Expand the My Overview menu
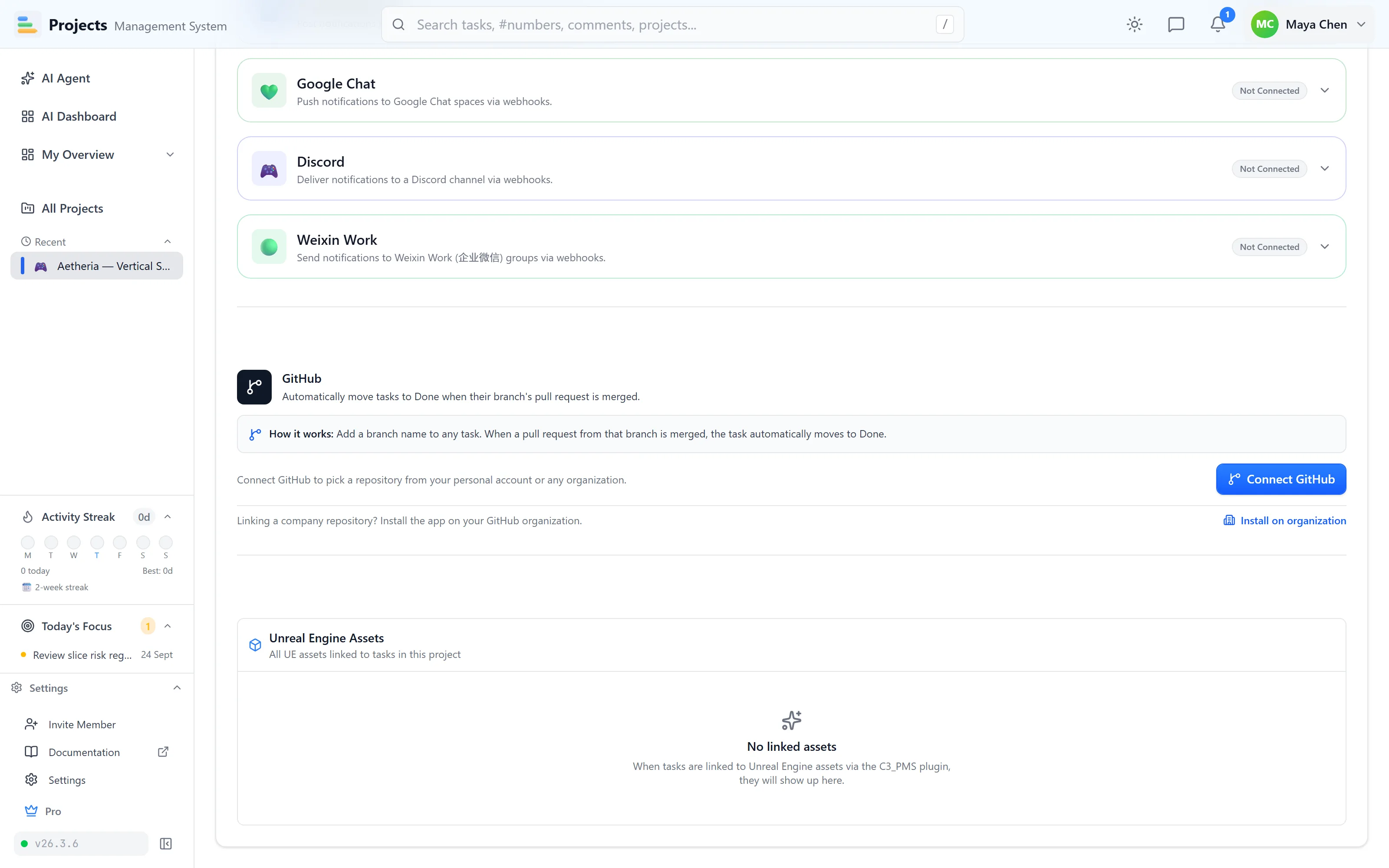Screen dimensions: 1389x868 click(170, 155)
